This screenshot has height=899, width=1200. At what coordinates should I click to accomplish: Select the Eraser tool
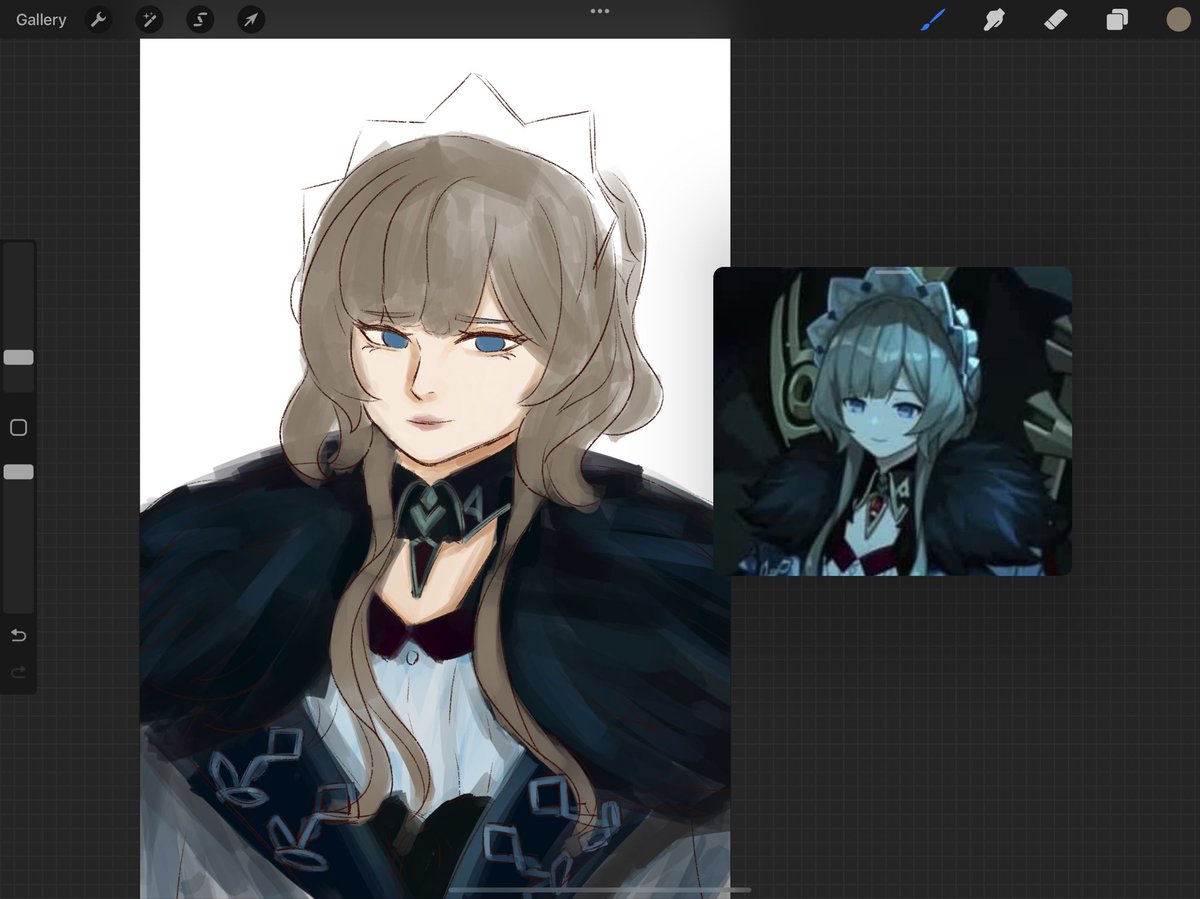(x=1055, y=19)
